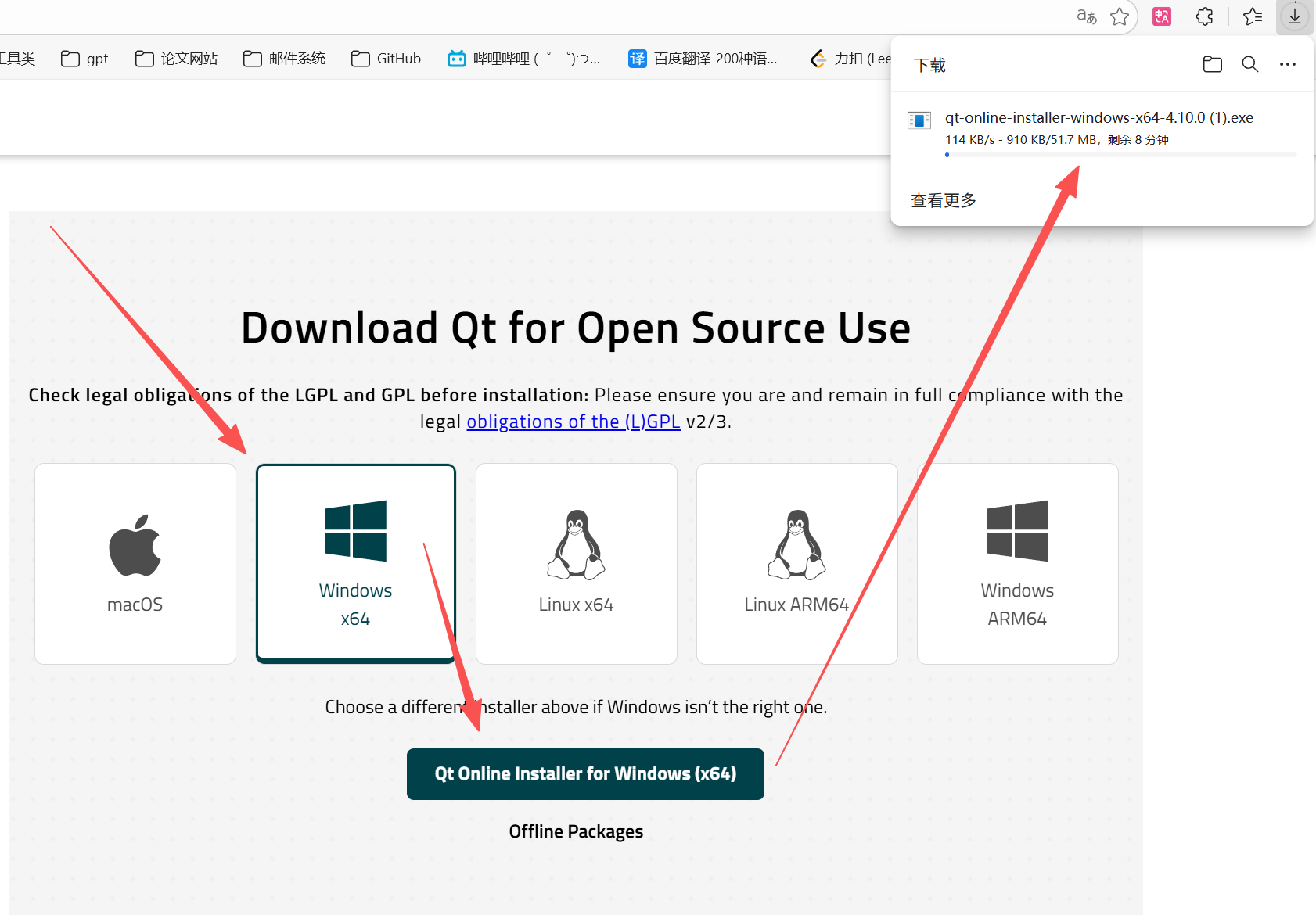Click 查看更多 in downloads panel

[x=944, y=200]
